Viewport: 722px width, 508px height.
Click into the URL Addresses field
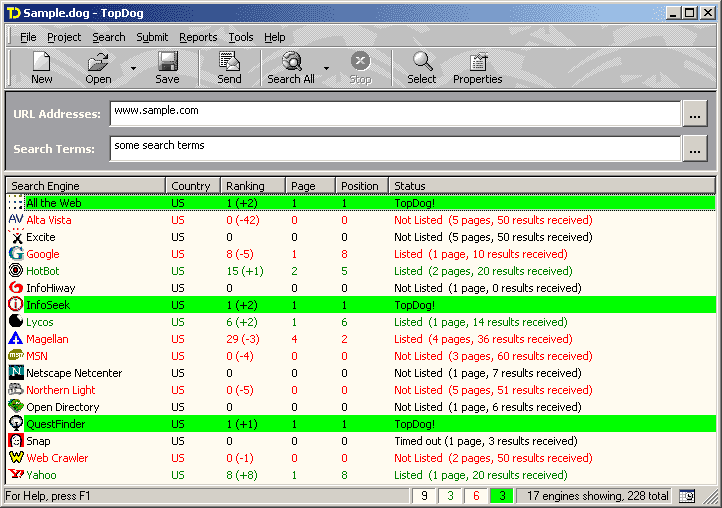click(395, 113)
